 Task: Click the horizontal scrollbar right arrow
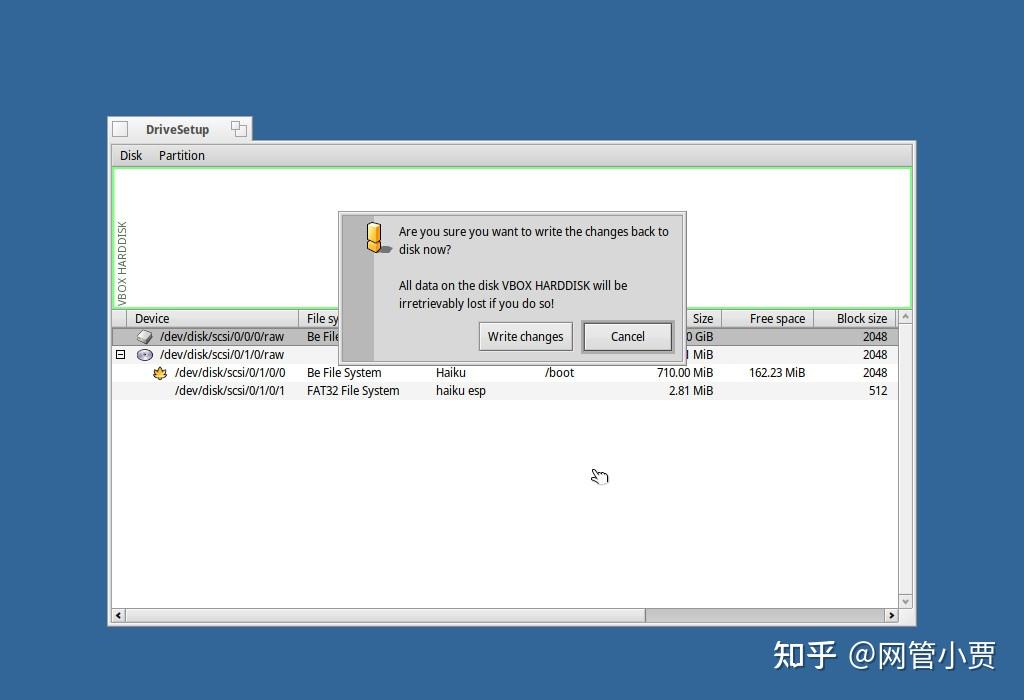click(891, 615)
